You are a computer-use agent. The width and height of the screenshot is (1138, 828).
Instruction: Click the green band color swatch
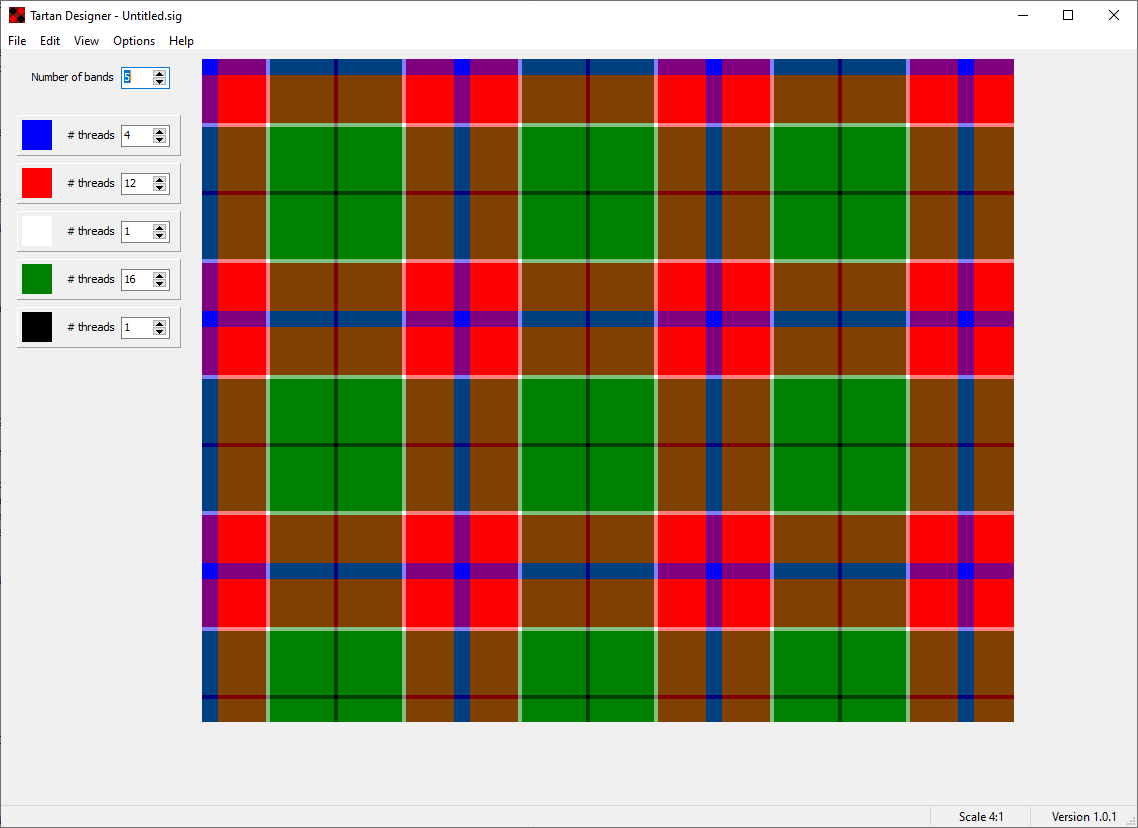37,279
